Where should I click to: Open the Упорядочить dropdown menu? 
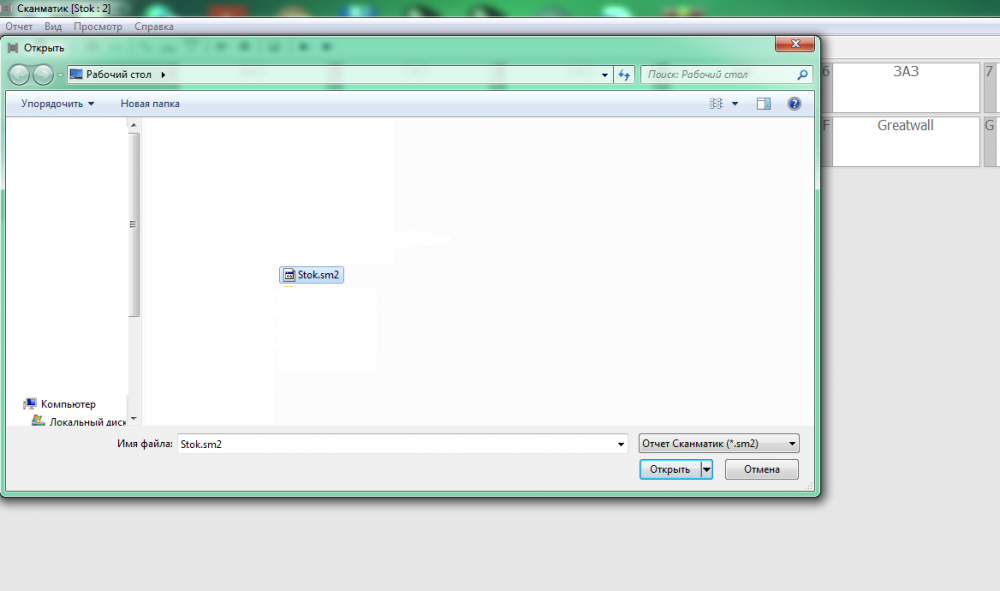pyautogui.click(x=58, y=104)
